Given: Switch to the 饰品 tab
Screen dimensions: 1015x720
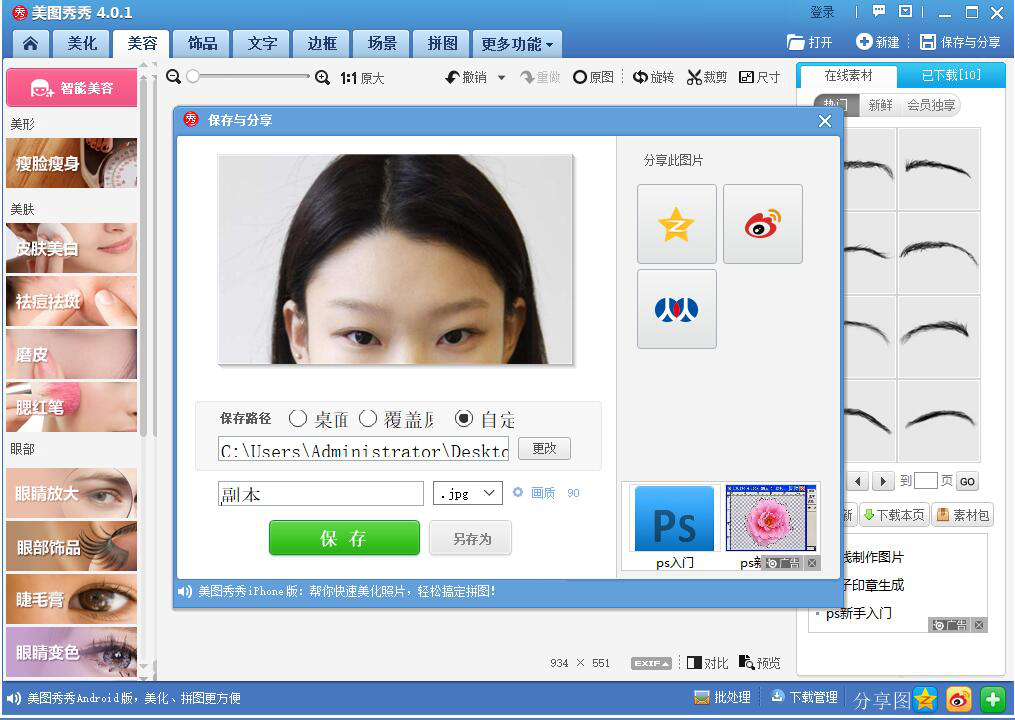Looking at the screenshot, I should tap(203, 44).
